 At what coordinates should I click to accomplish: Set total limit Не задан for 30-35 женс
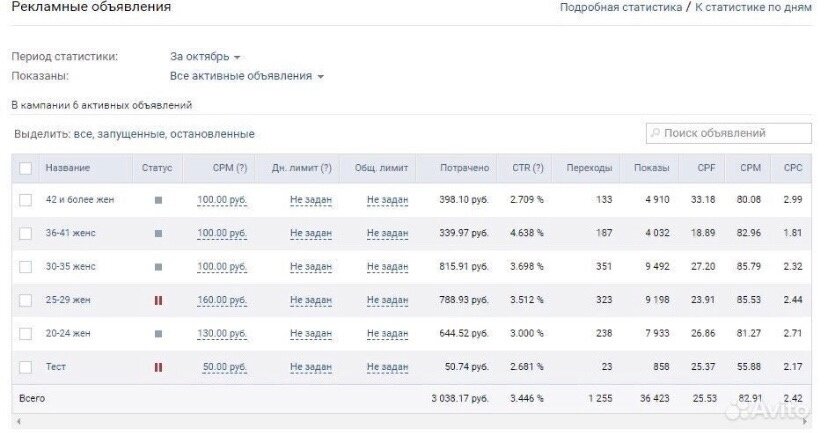[388, 266]
